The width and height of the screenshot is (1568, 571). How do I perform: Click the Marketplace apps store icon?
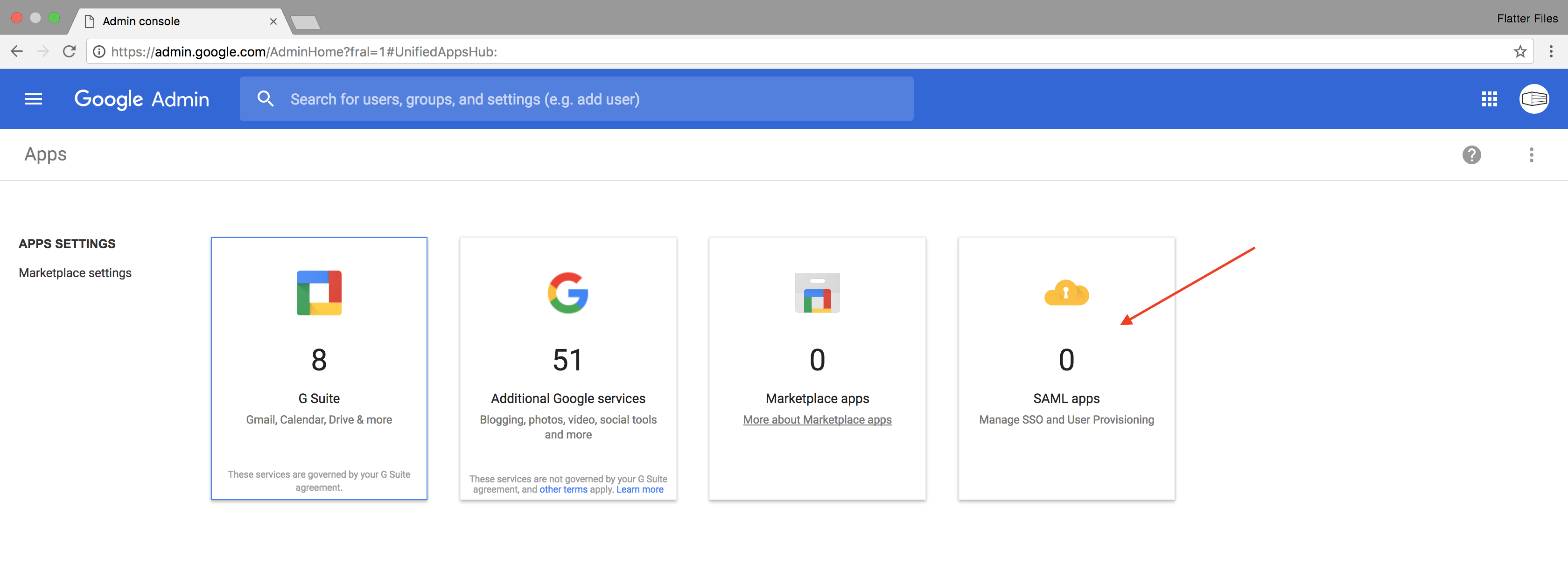(817, 293)
